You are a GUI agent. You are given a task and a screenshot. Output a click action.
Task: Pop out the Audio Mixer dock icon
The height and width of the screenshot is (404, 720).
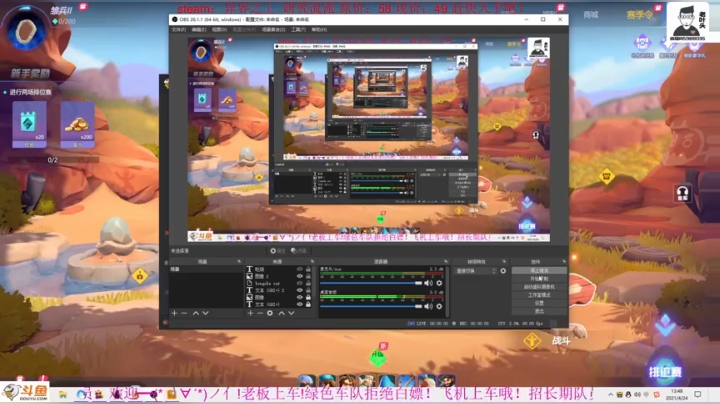pyautogui.click(x=445, y=261)
